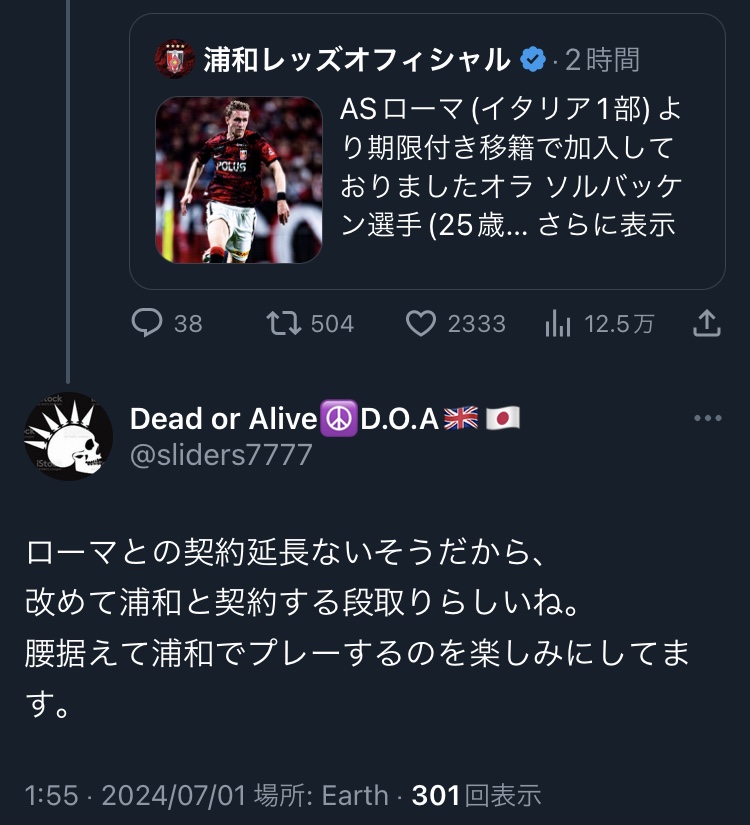The width and height of the screenshot is (750, 825).
Task: Tap the blue verified badge
Action: tap(534, 60)
